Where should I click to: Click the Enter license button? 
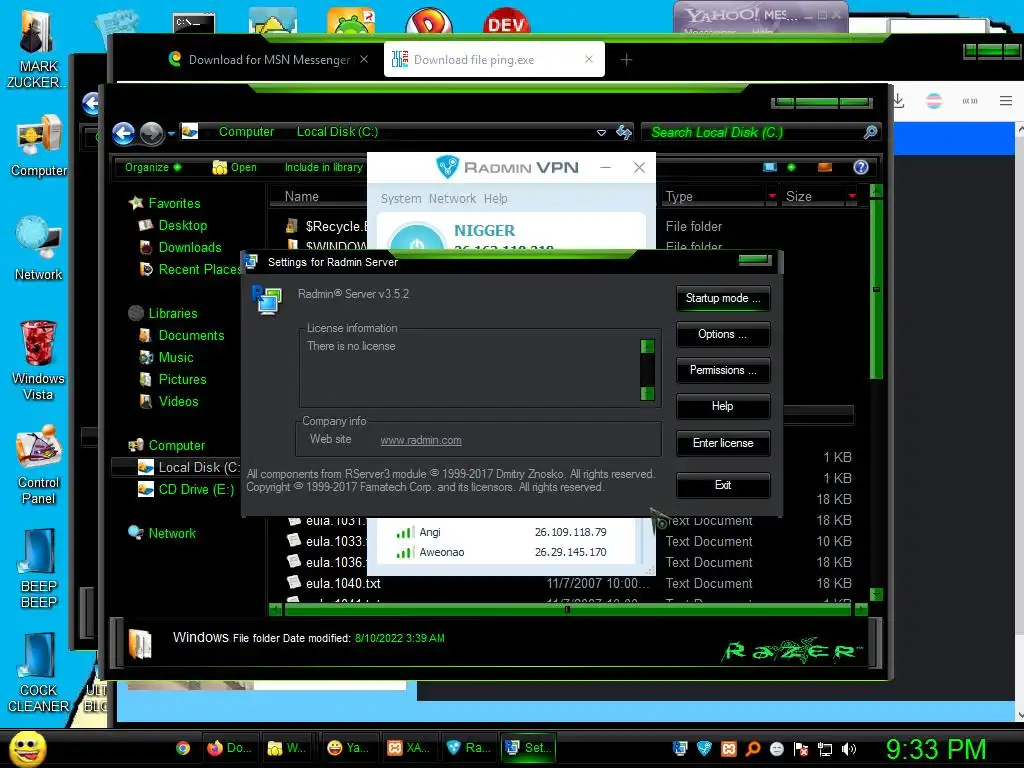(723, 443)
